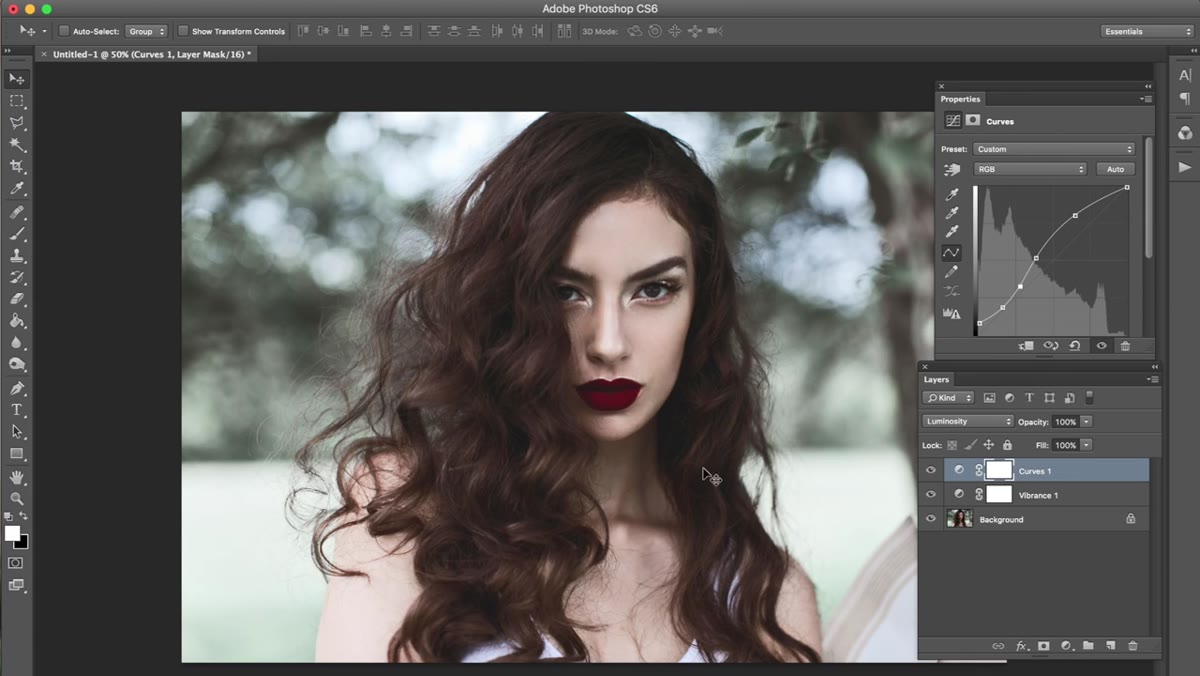The image size is (1200, 676).
Task: Hide the Curves 1 layer
Action: tap(931, 470)
